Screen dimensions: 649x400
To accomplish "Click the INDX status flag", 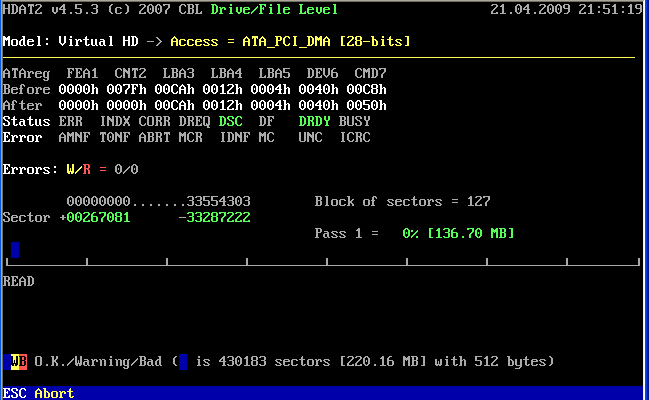I will pos(115,121).
